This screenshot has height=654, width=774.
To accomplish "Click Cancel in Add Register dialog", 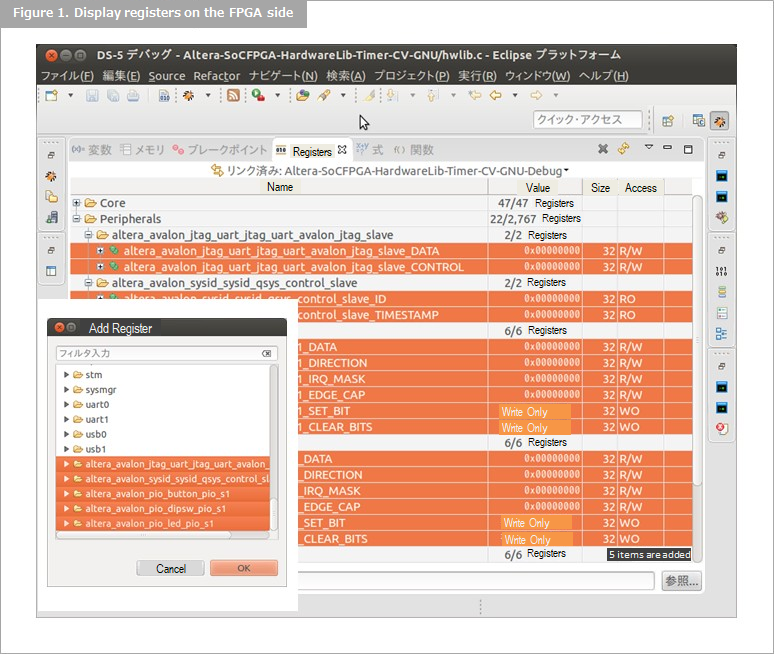I will [x=171, y=568].
